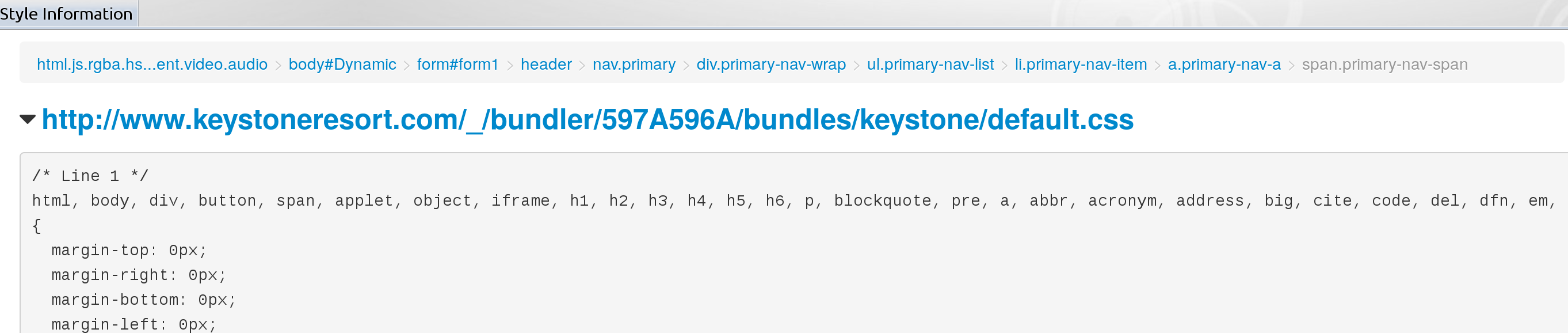Viewport: 1568px width, 333px height.
Task: Select div.primary-nav-wrap breadcrumb
Action: tap(770, 65)
